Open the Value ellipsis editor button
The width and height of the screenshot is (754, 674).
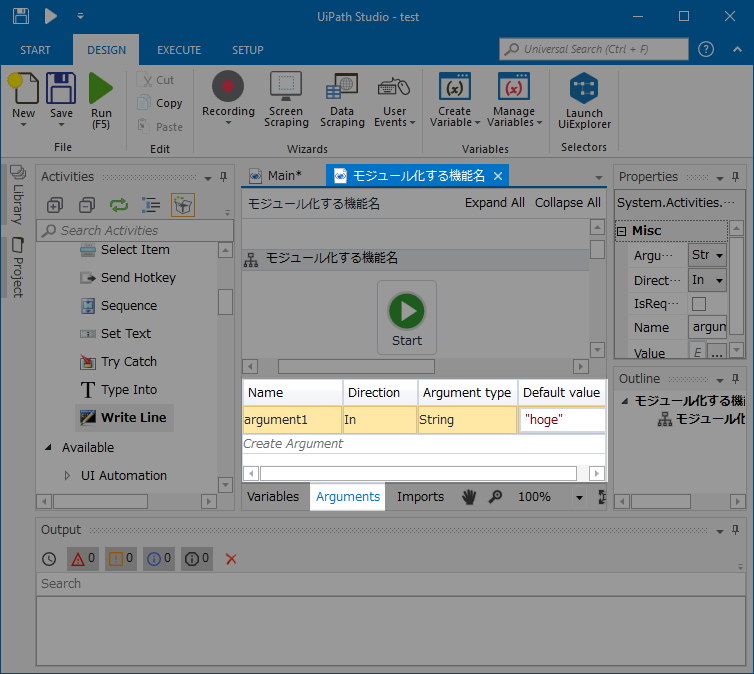coord(716,353)
